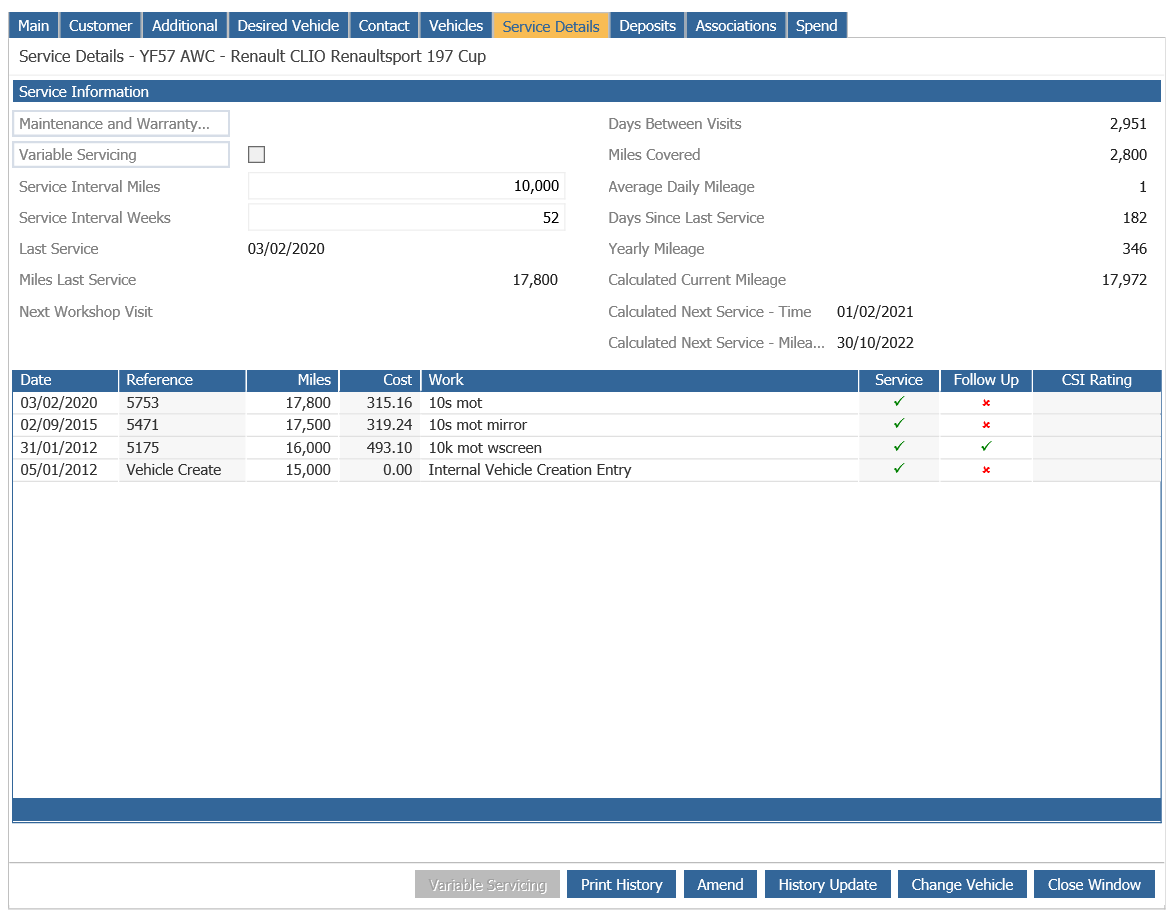Open Maintenance and Warranty details

click(121, 124)
